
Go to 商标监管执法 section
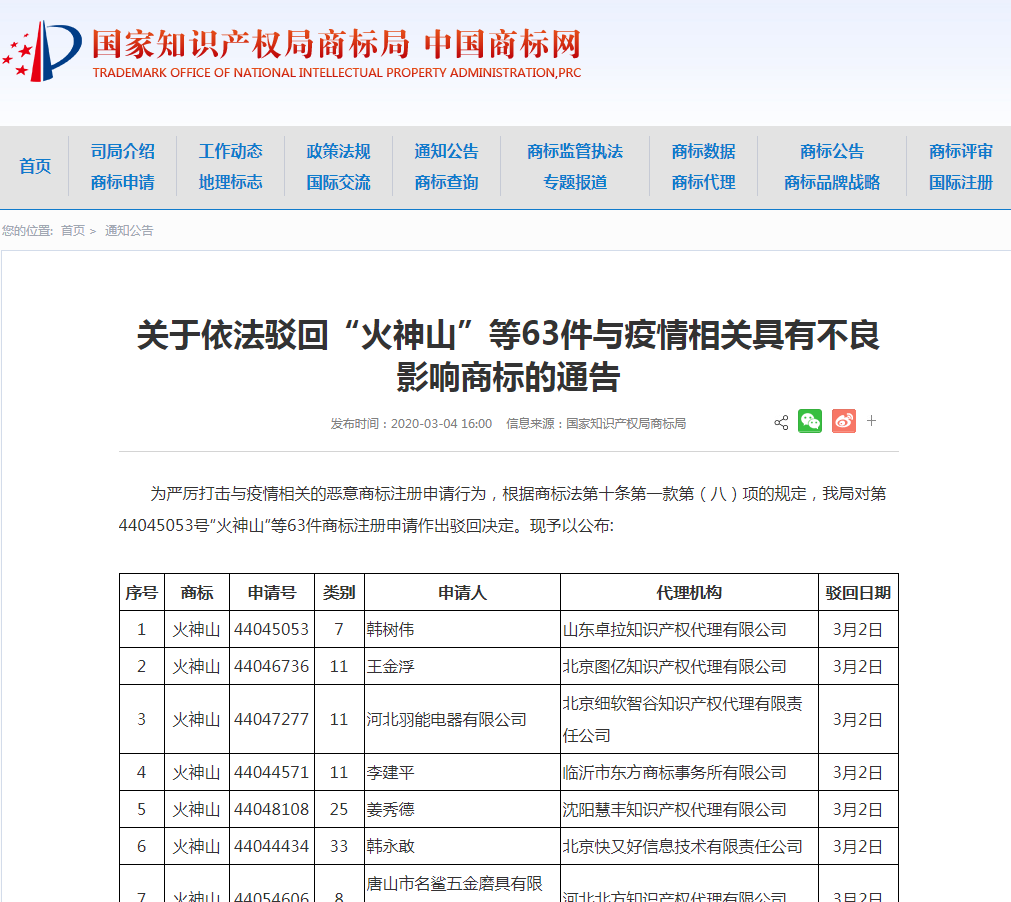click(575, 151)
